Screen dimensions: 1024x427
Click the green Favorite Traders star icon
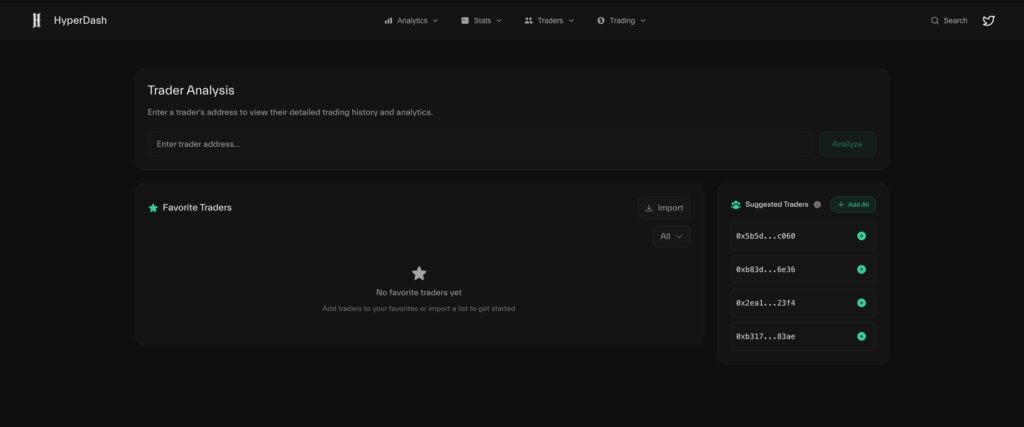[153, 208]
